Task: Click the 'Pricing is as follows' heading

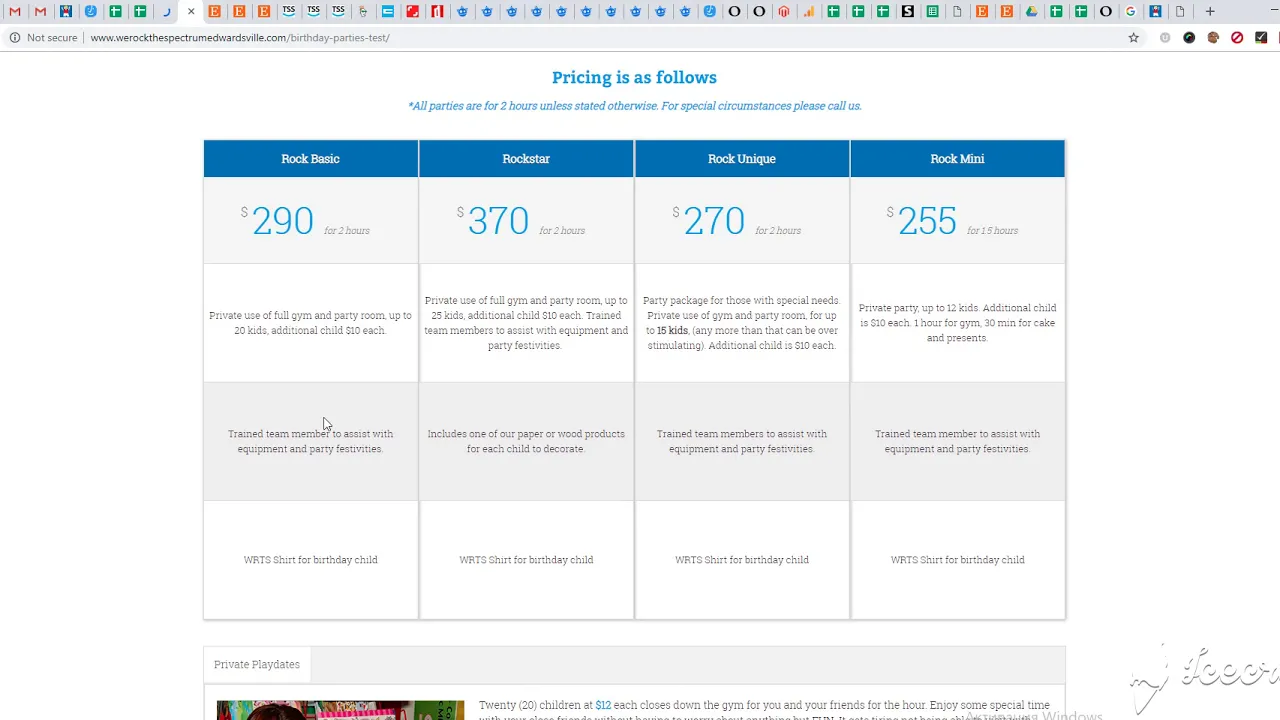Action: pyautogui.click(x=634, y=77)
